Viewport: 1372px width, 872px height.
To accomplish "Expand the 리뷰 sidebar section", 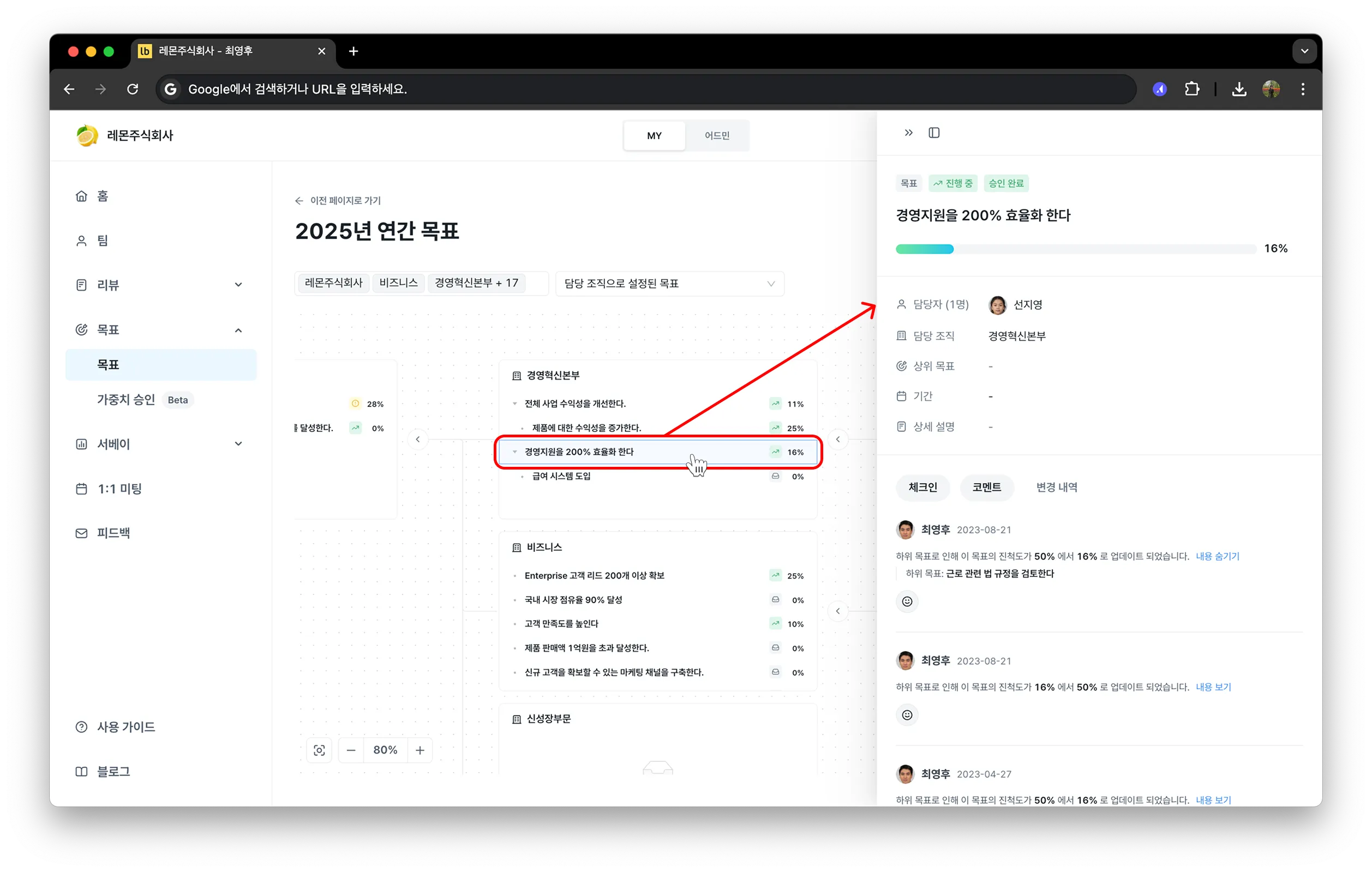I will click(x=238, y=285).
